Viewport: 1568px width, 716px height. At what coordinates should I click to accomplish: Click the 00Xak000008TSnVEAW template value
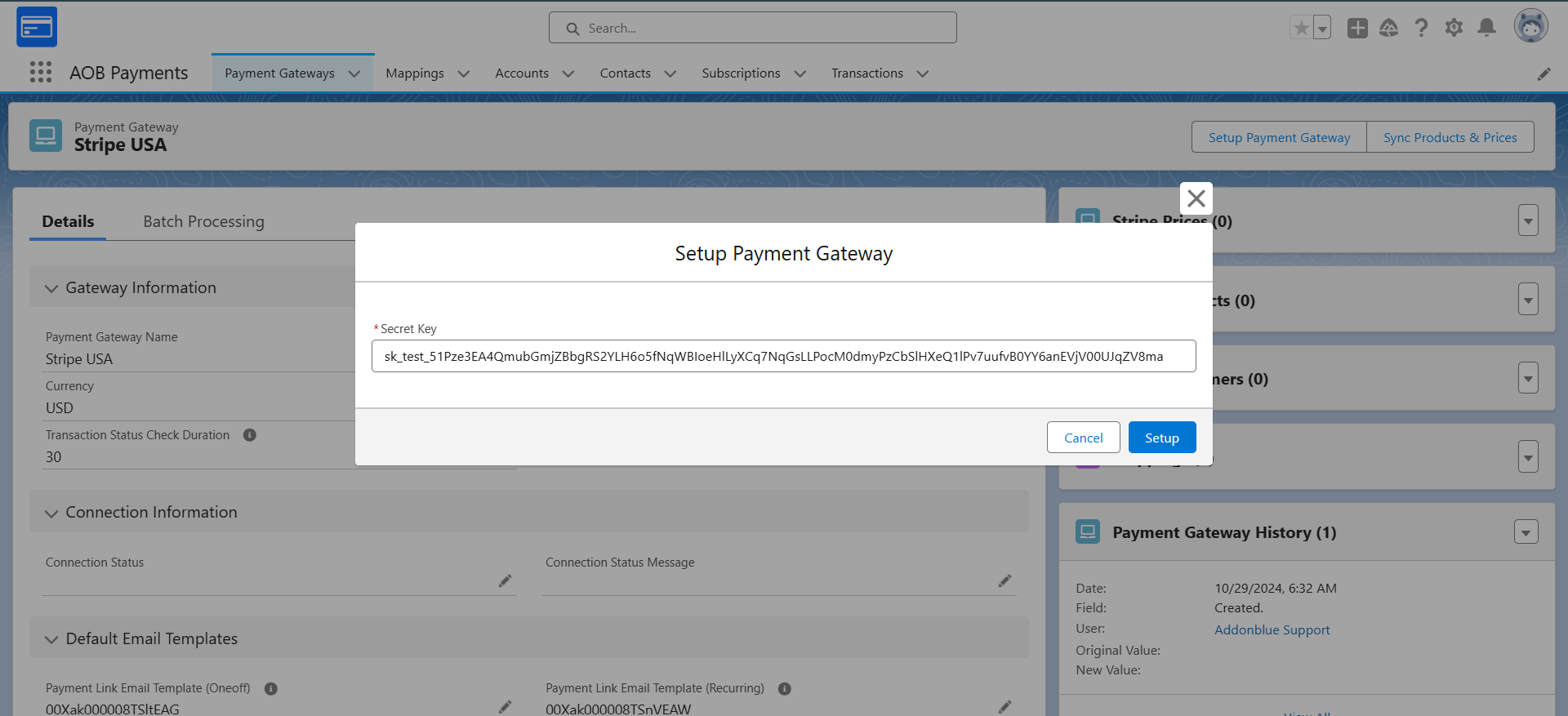click(x=618, y=709)
